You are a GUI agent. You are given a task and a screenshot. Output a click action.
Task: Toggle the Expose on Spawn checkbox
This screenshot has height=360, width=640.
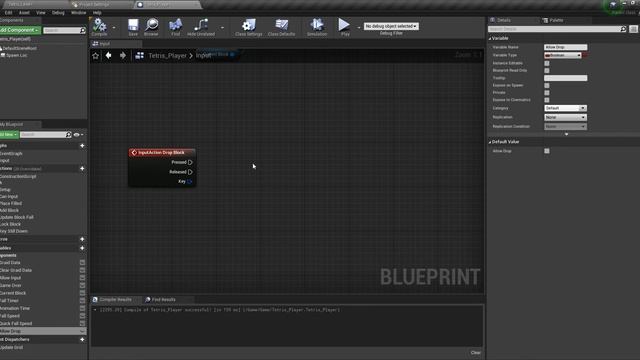pyautogui.click(x=547, y=85)
